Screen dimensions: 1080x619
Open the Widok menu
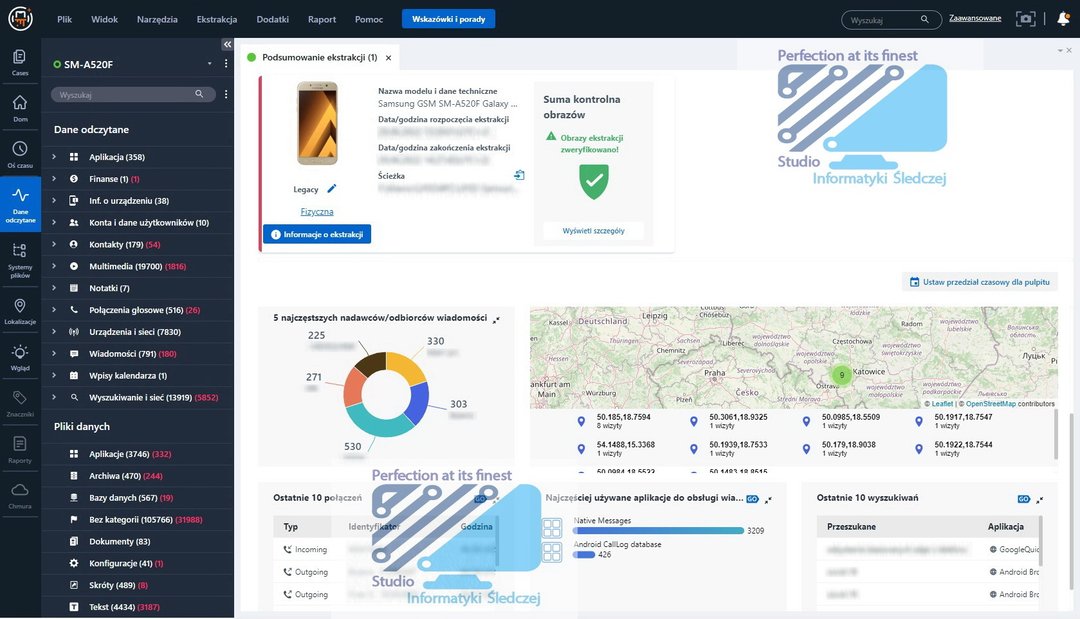[105, 19]
